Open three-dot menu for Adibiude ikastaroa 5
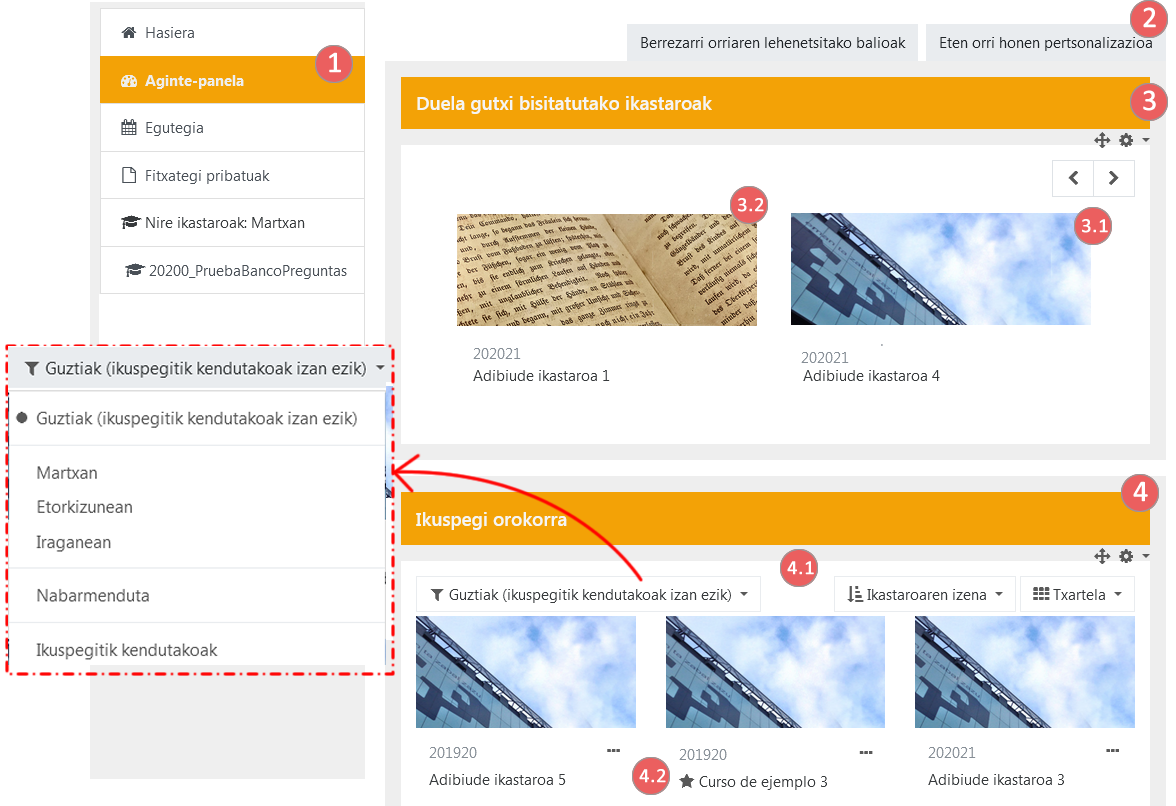This screenshot has height=806, width=1176. [613, 750]
